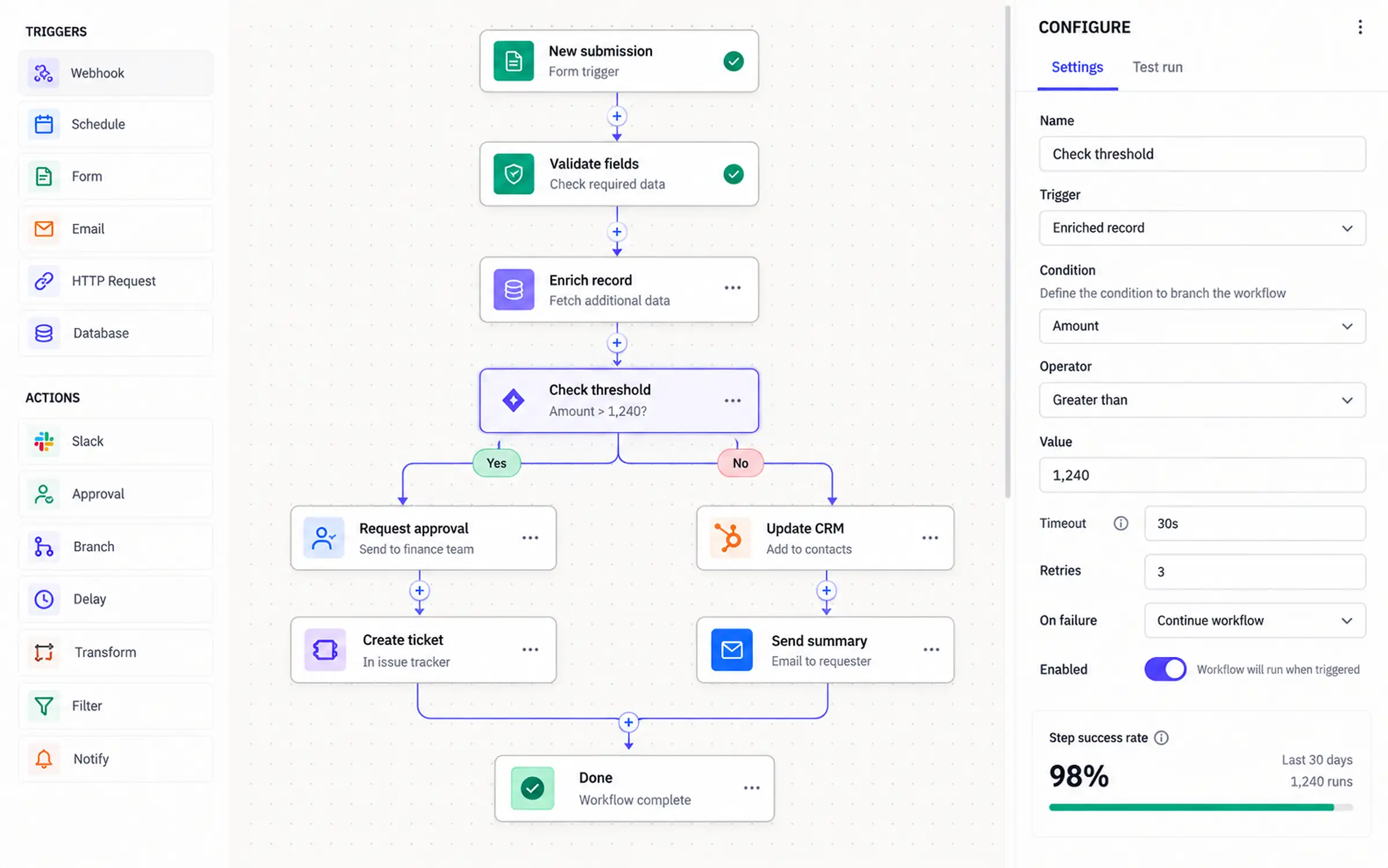Screen dimensions: 1388x868
Task: Click the Validate fields shield icon
Action: [514, 173]
